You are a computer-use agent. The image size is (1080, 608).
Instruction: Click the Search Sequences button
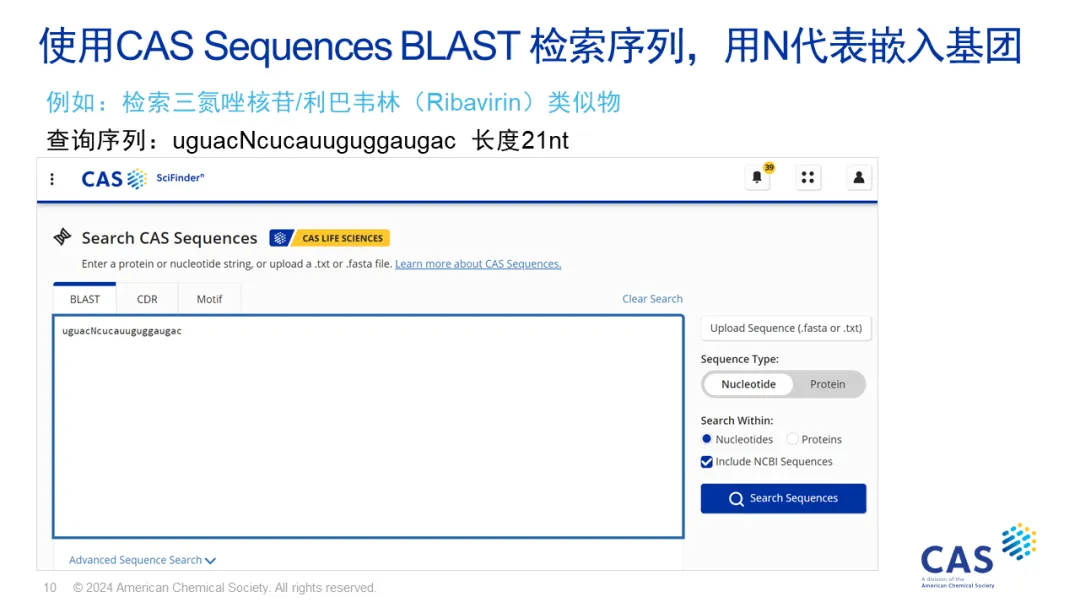click(783, 499)
